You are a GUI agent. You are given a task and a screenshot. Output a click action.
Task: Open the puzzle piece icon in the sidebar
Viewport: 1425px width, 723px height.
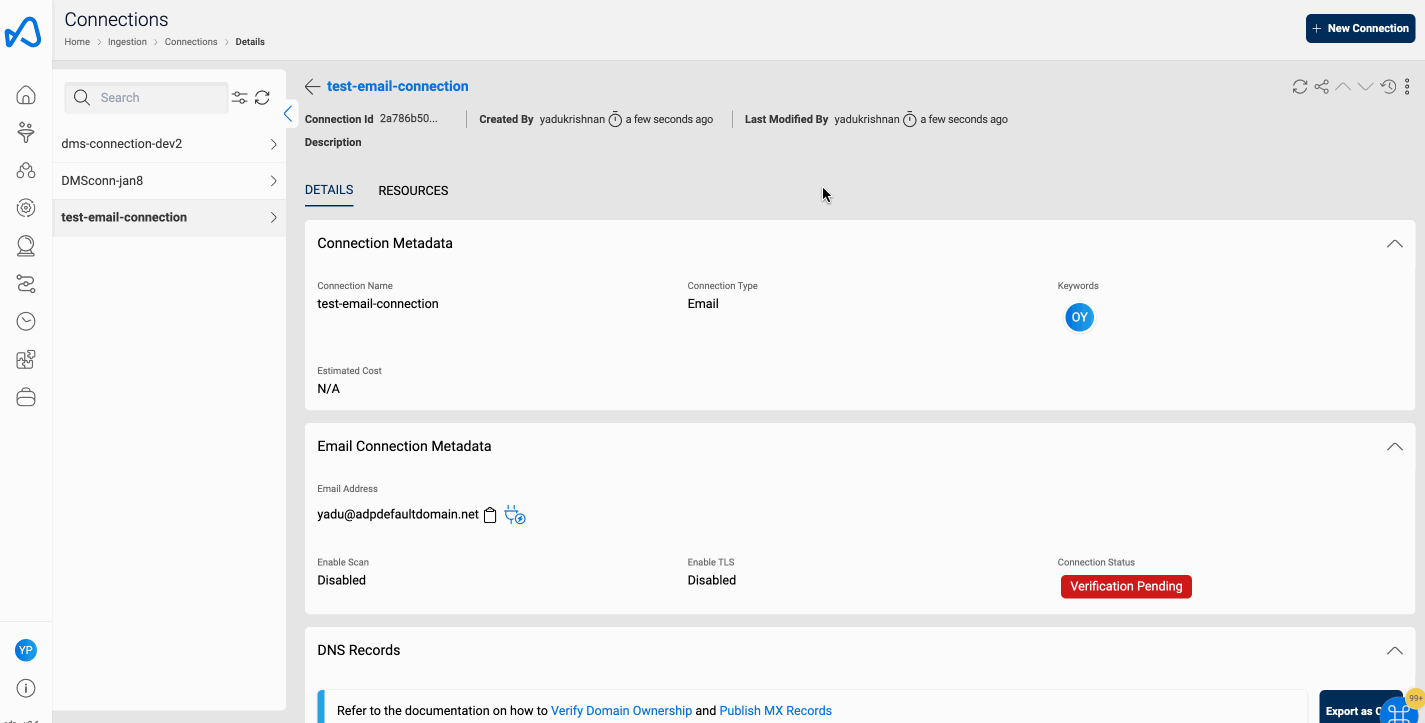(x=26, y=360)
